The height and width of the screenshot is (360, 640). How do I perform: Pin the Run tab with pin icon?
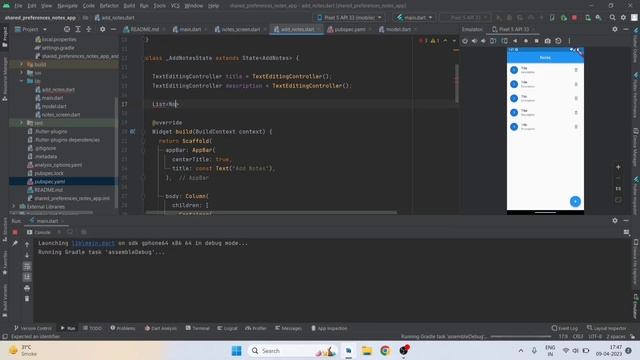(15, 243)
